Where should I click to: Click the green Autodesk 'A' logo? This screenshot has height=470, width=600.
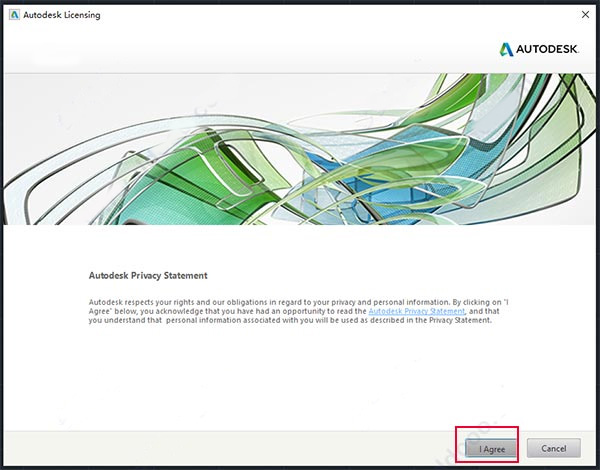(x=506, y=49)
